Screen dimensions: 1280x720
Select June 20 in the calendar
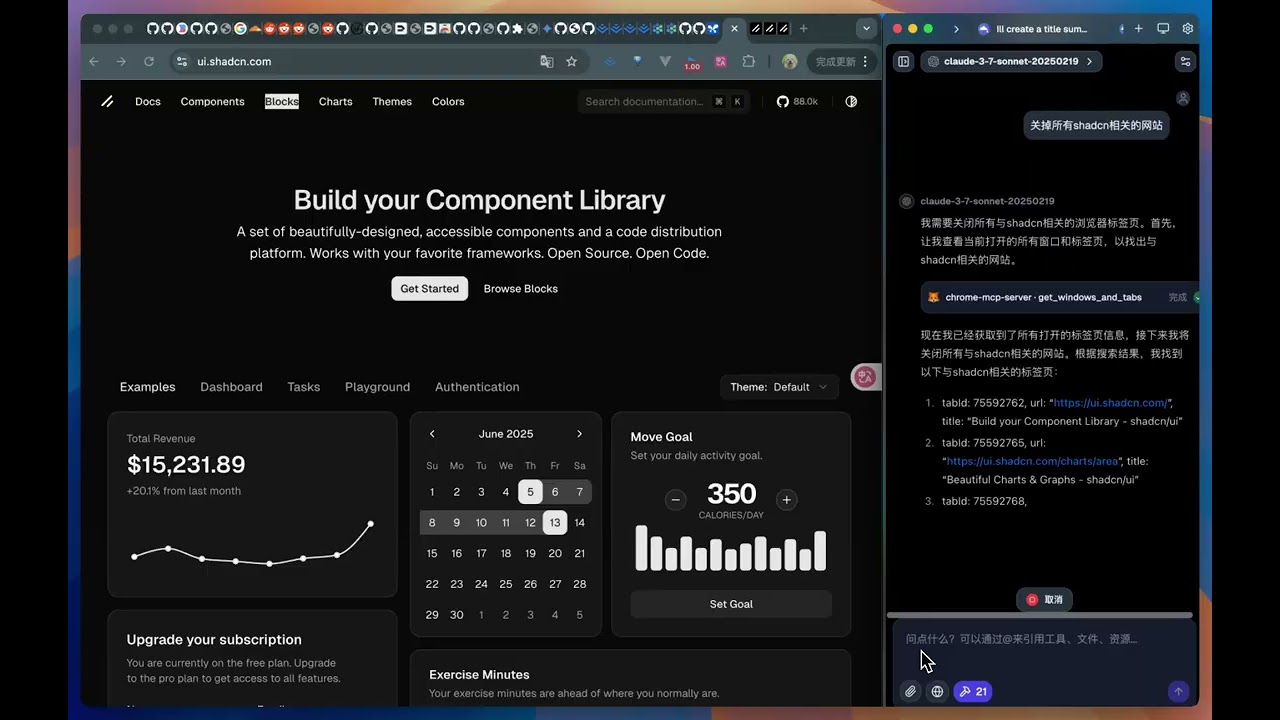(555, 553)
